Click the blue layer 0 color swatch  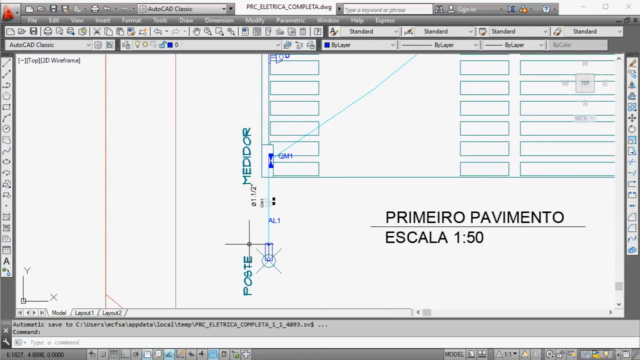pyautogui.click(x=170, y=45)
